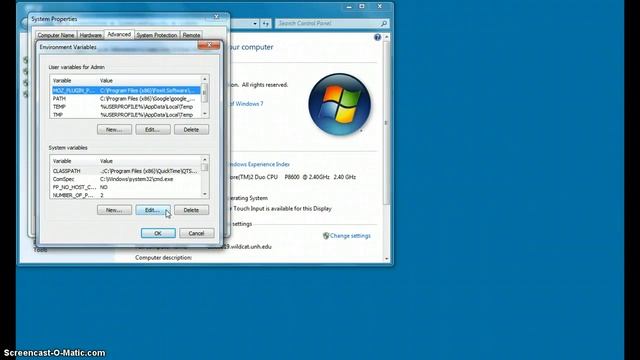640x360 pixels.
Task: Select ComSpec system variable row
Action: pos(126,179)
